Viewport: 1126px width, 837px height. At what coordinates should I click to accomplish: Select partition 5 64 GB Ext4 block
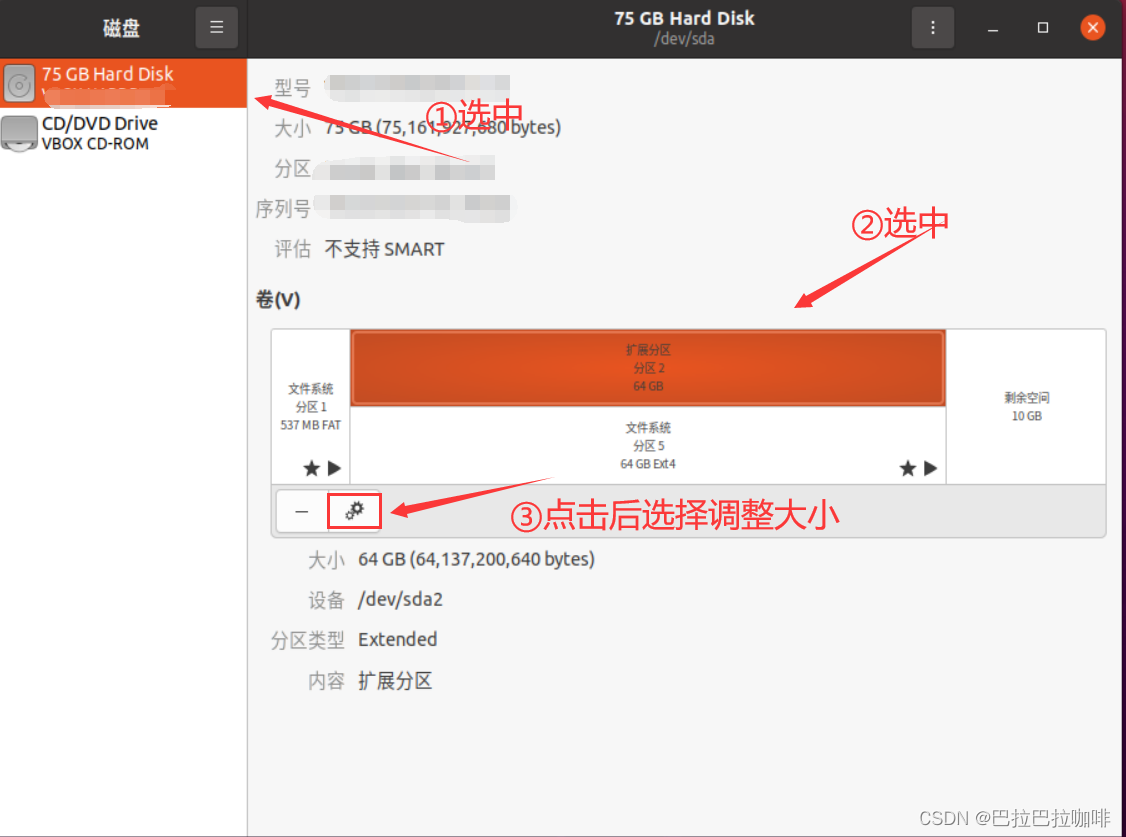pos(648,446)
